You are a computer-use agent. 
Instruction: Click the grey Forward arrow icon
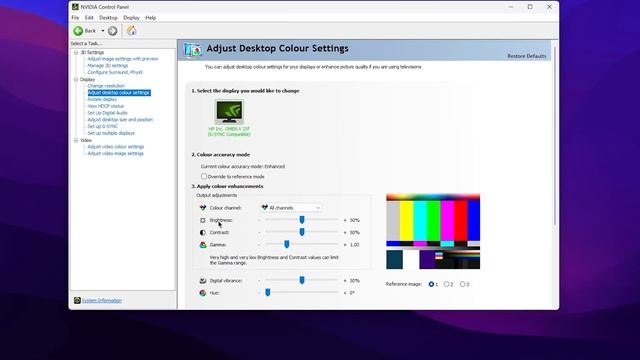[113, 31]
